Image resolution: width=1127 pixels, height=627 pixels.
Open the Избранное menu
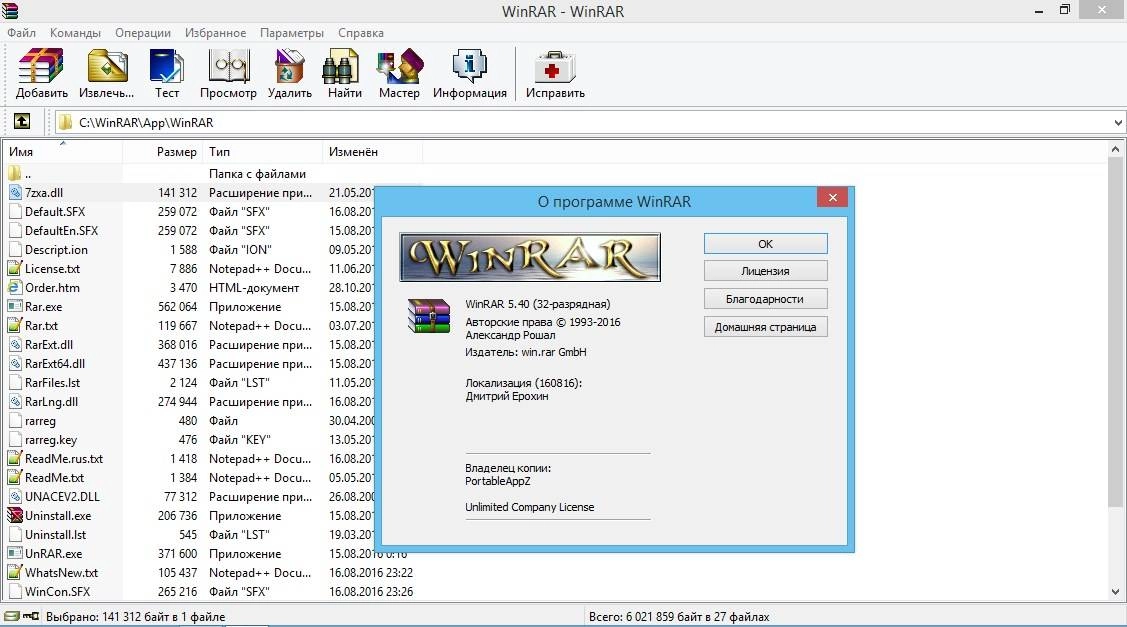pos(216,33)
